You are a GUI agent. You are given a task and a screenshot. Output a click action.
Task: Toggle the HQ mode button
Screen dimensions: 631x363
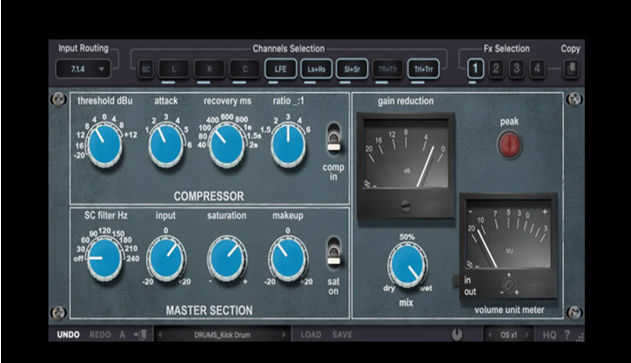[550, 335]
